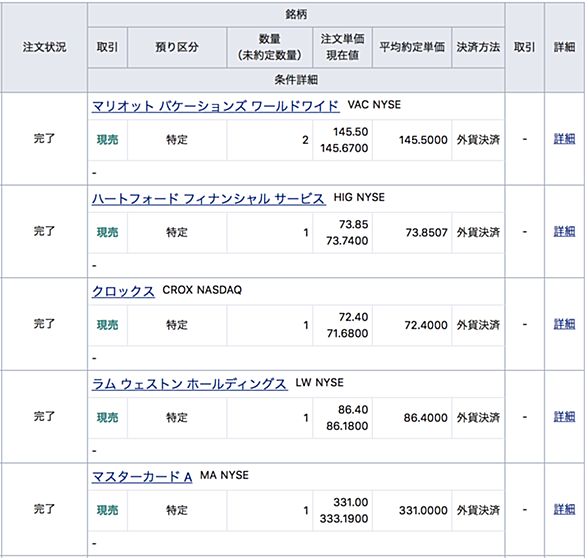Viewport: 586px width, 558px height.
Task: Click 完了 status of the CROX order
Action: 44,324
